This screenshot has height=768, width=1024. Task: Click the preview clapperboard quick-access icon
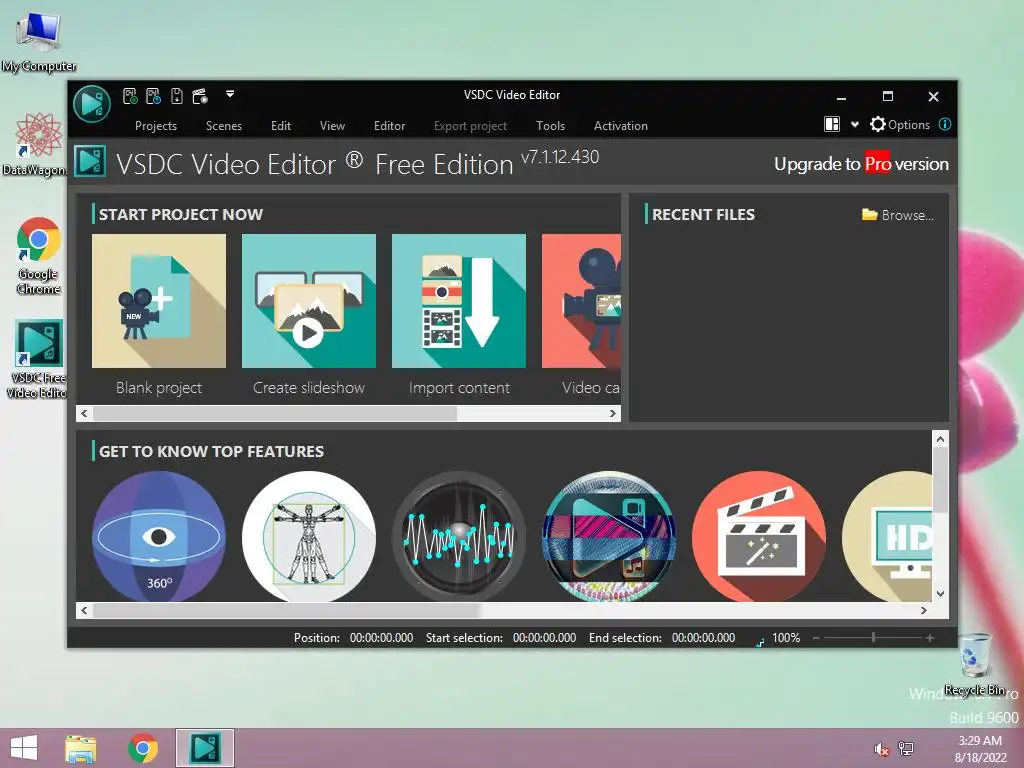click(x=200, y=96)
